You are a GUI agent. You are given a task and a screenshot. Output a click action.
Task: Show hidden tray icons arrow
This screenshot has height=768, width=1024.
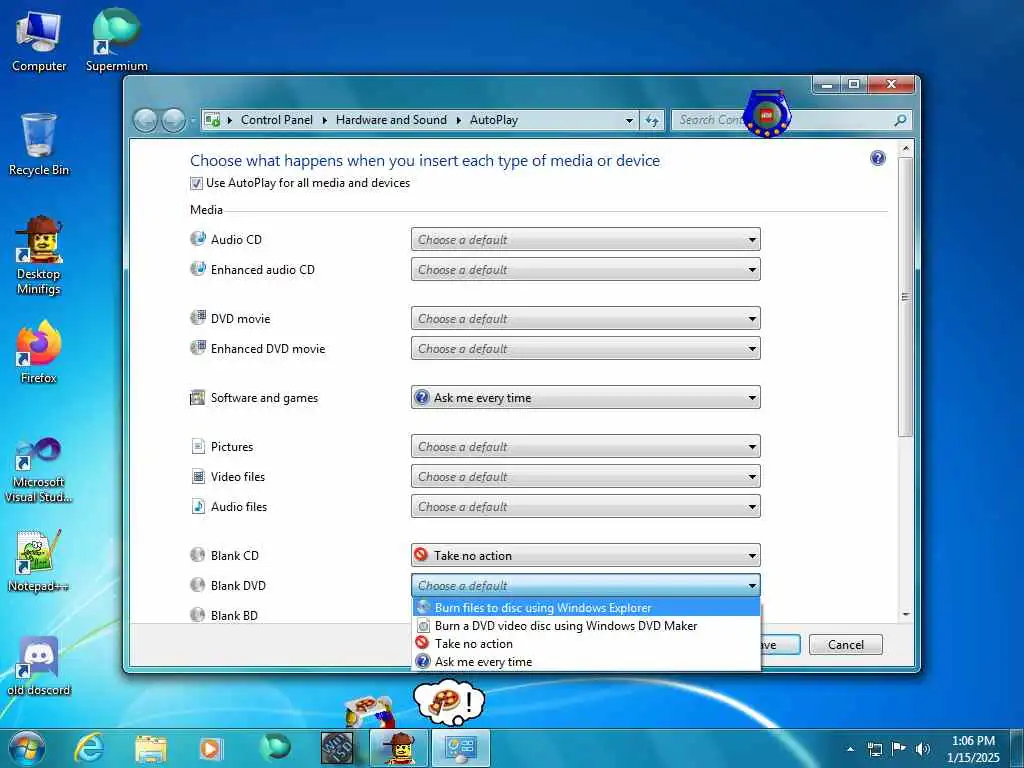(x=850, y=749)
